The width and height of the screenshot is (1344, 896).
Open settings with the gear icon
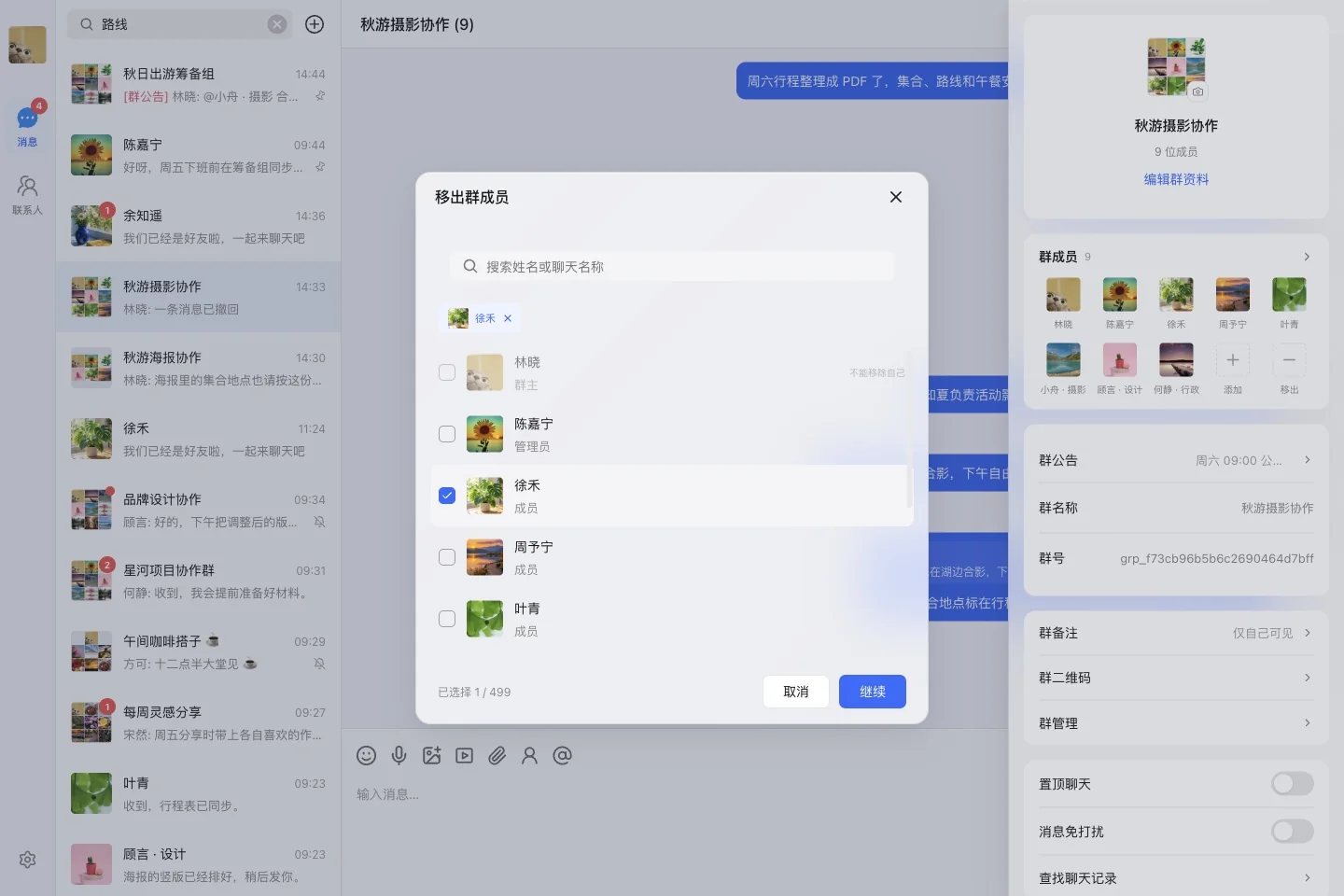coord(27,860)
